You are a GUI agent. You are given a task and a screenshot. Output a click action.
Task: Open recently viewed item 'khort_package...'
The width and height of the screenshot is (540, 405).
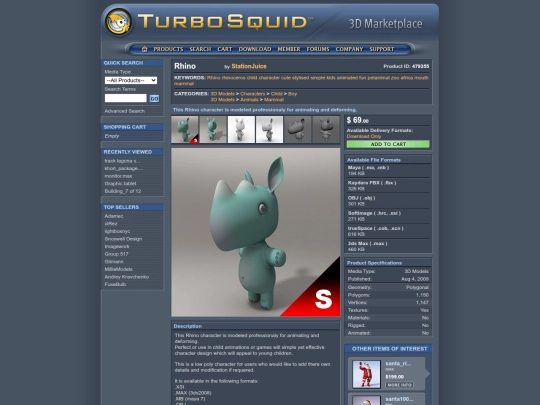pos(124,168)
